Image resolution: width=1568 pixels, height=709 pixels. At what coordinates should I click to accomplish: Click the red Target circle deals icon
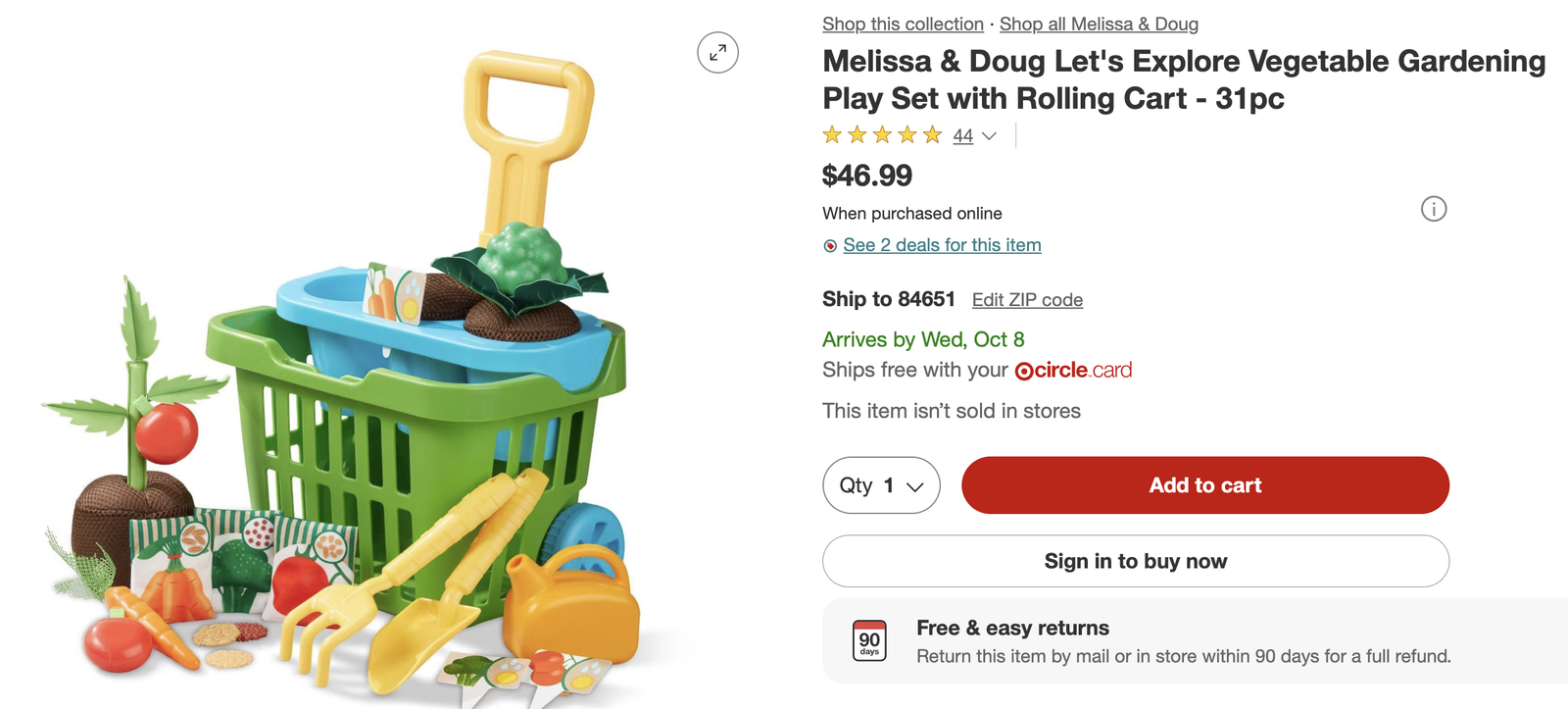(x=830, y=246)
